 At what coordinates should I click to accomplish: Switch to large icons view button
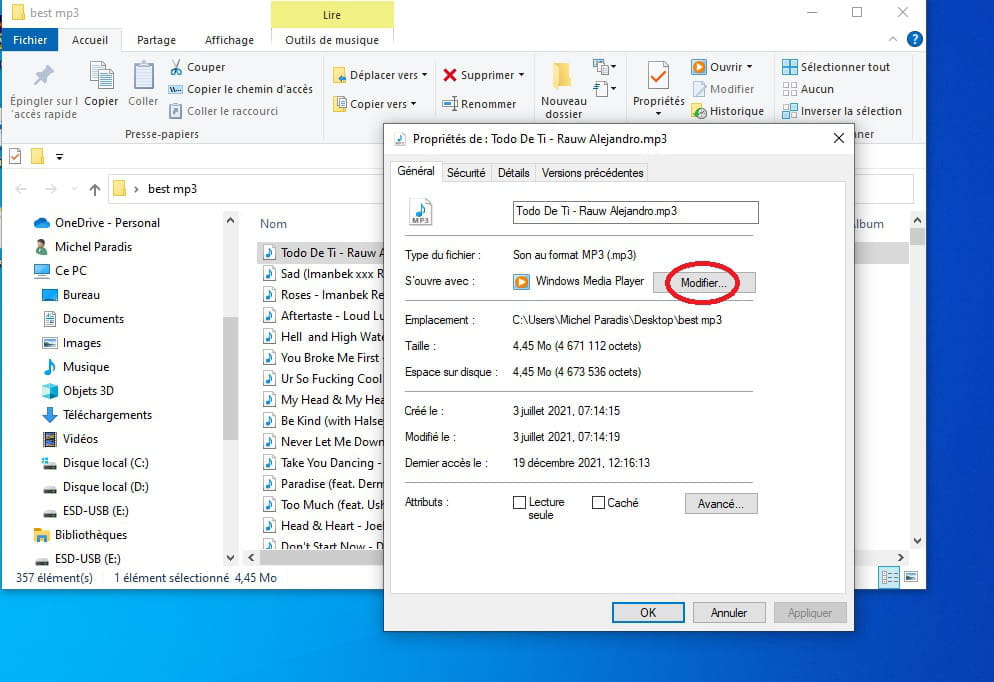[x=911, y=577]
